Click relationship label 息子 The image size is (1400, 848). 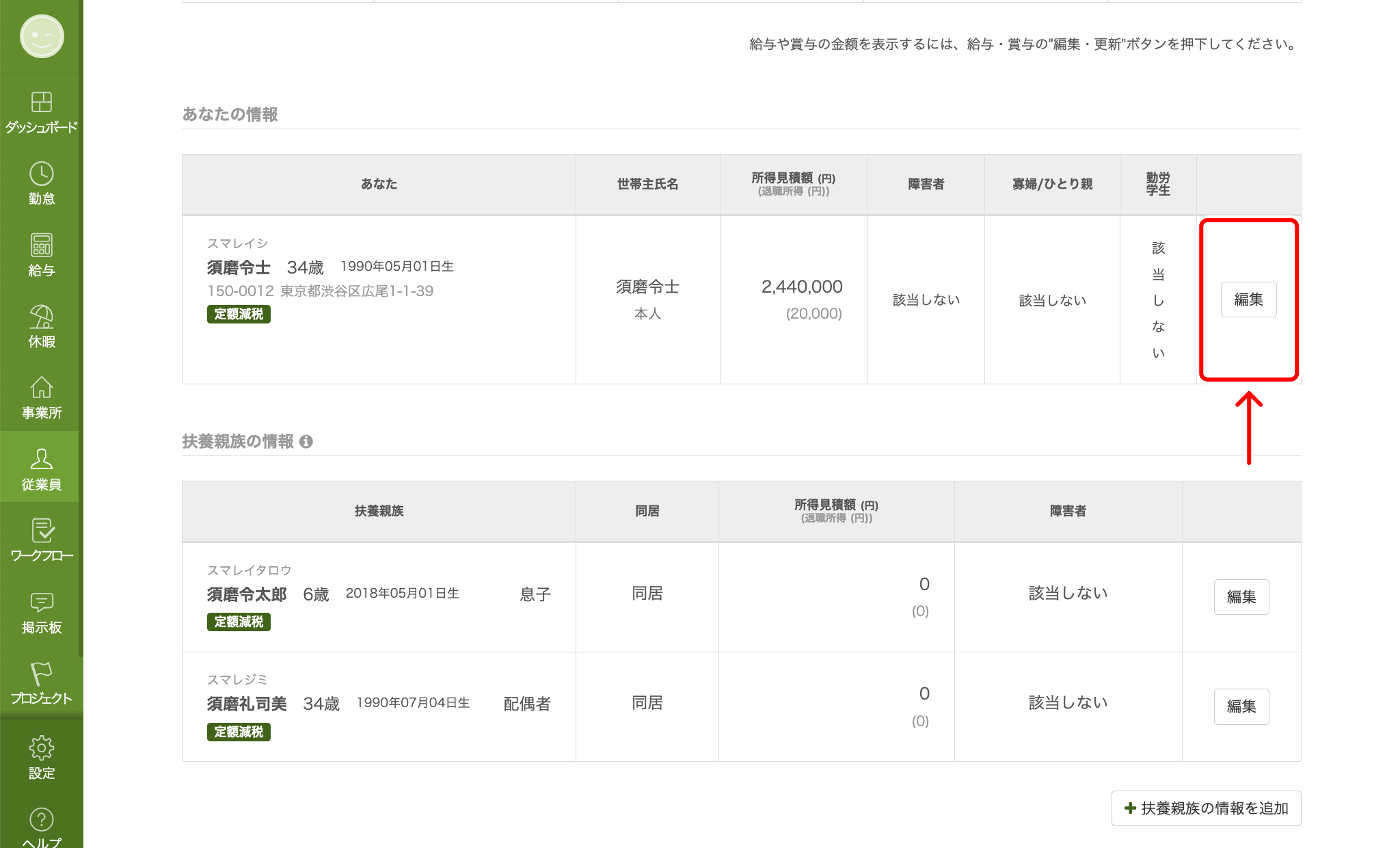point(535,594)
